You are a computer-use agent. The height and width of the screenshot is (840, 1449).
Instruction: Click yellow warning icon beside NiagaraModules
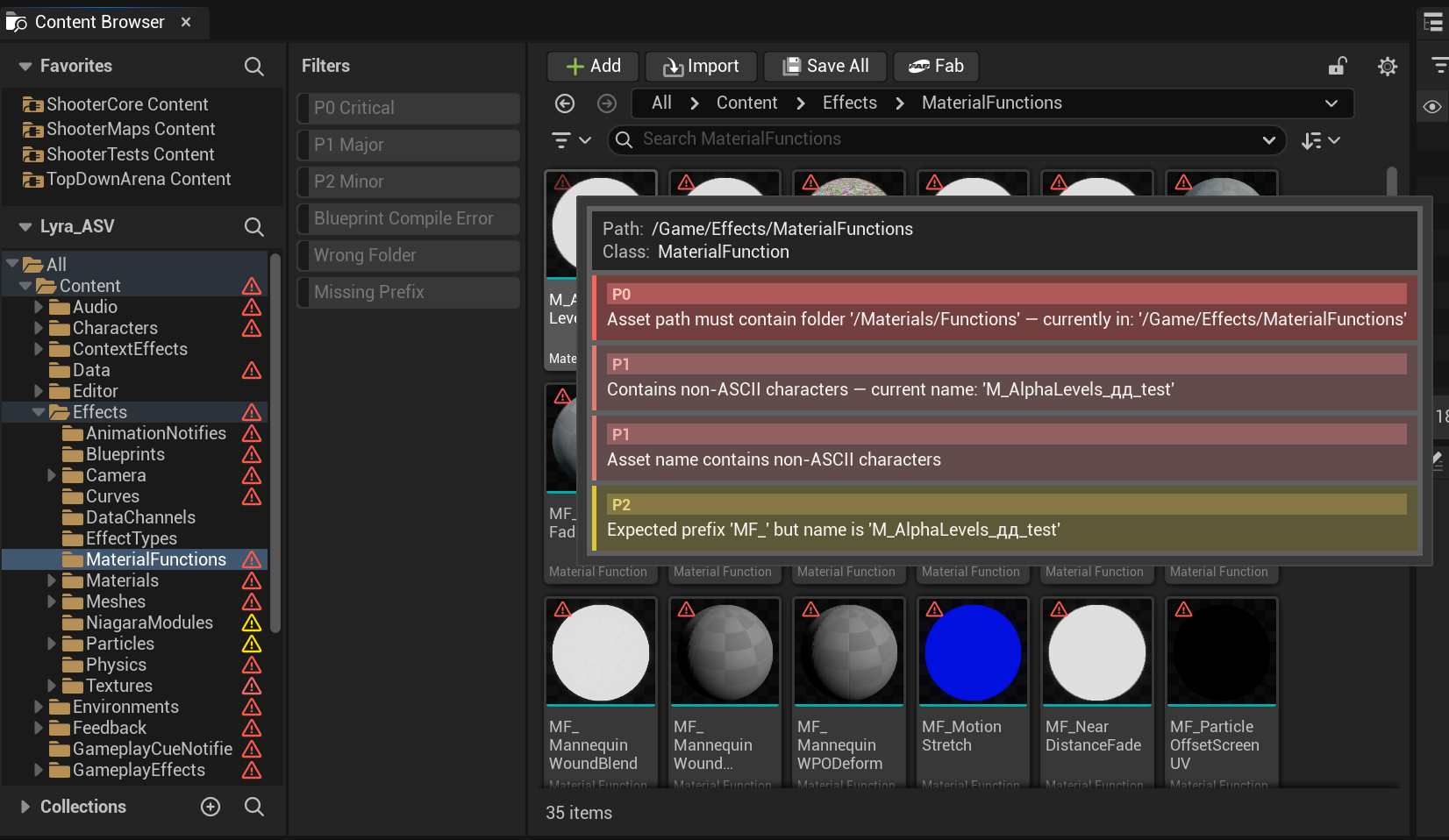pyautogui.click(x=252, y=623)
